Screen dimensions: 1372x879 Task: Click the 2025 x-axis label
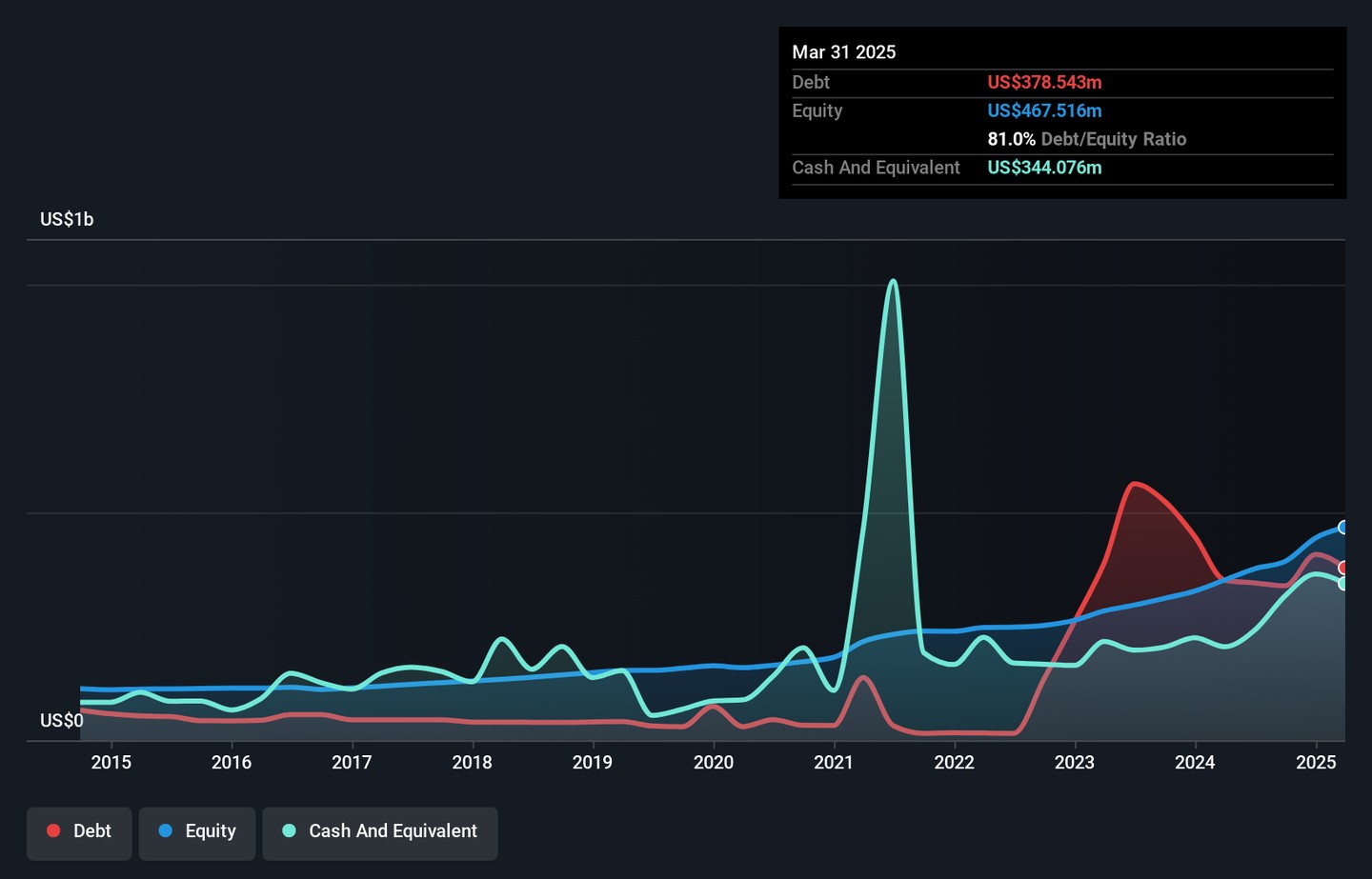click(1316, 762)
